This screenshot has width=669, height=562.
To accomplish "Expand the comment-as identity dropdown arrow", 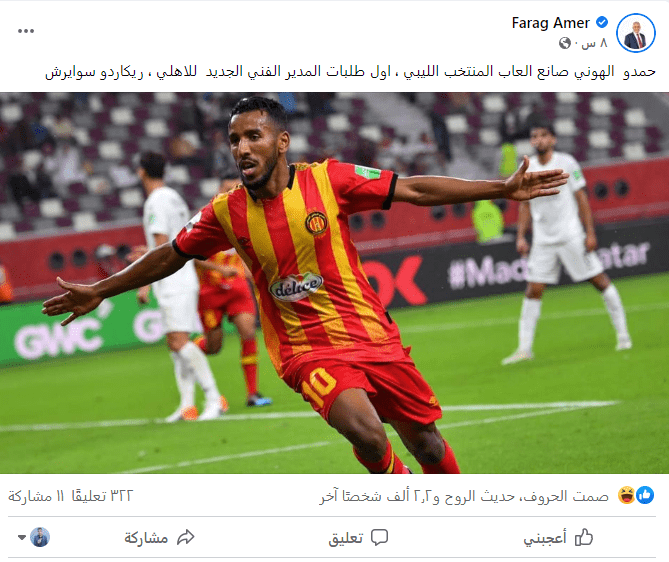I will tap(22, 538).
